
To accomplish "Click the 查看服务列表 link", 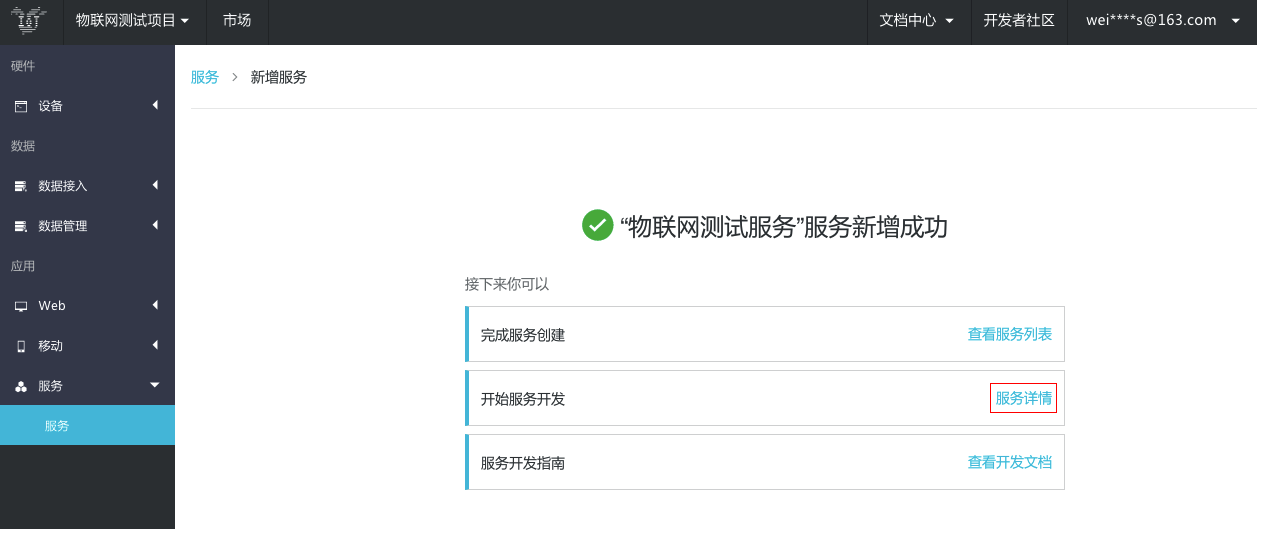I will (1010, 334).
